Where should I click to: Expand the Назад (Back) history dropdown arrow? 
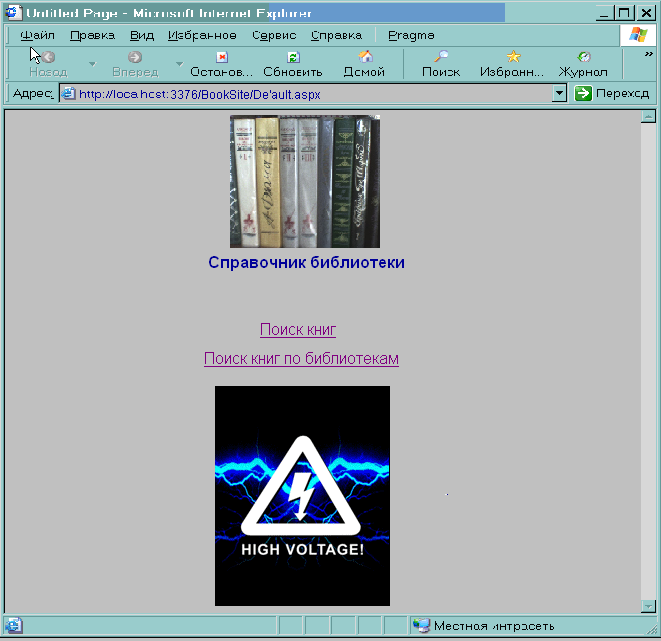pyautogui.click(x=92, y=64)
